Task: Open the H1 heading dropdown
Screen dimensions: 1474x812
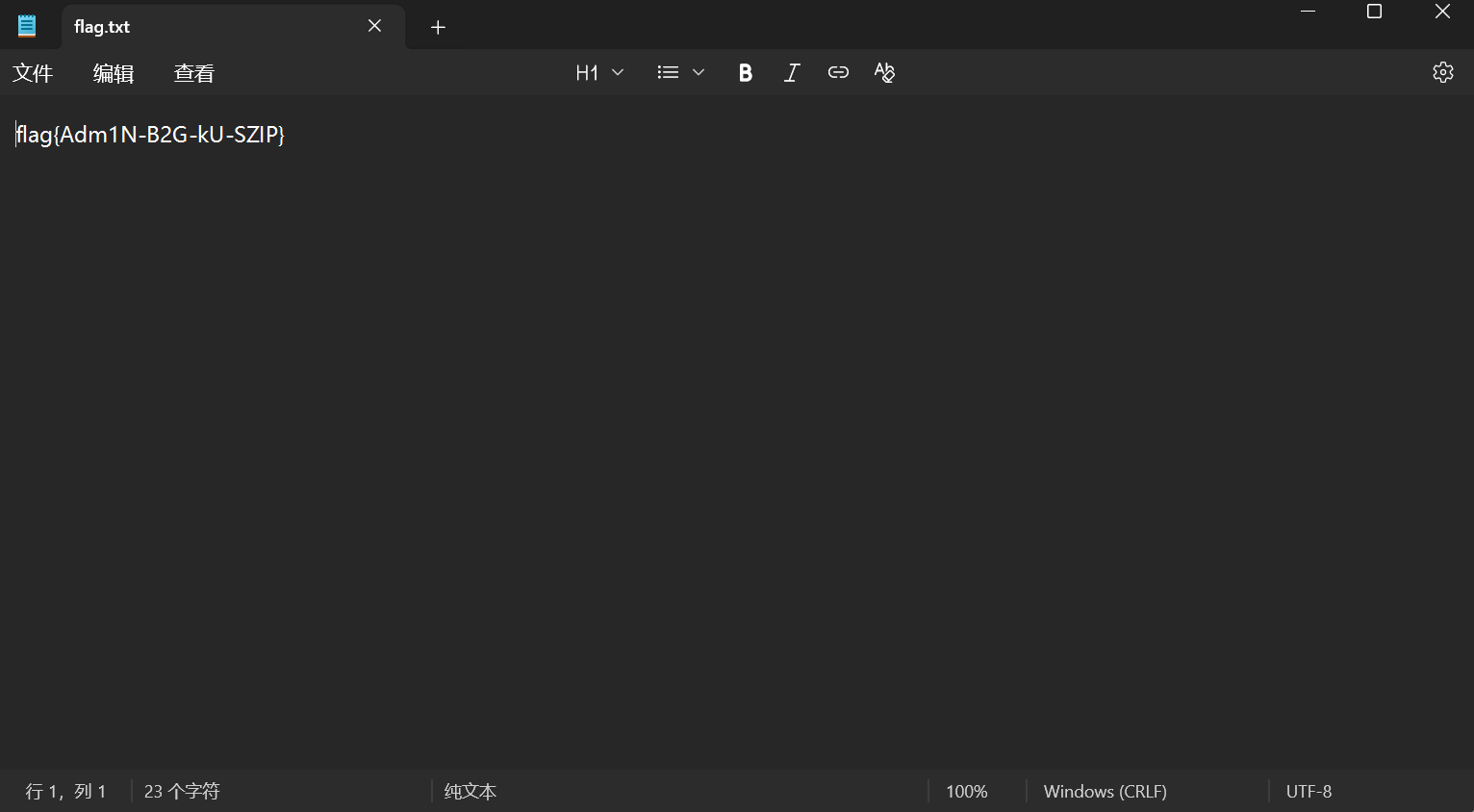Action: [599, 73]
